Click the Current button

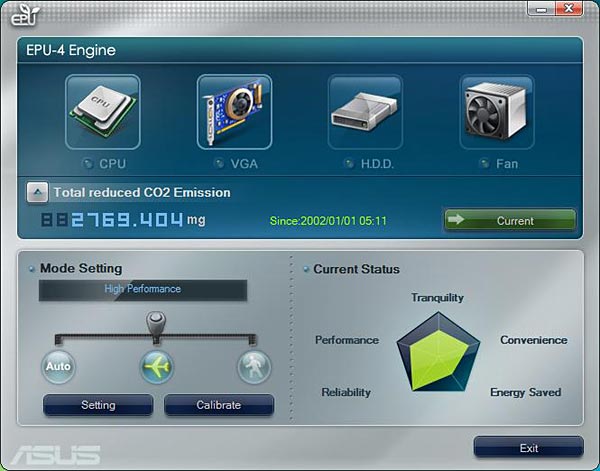click(510, 220)
